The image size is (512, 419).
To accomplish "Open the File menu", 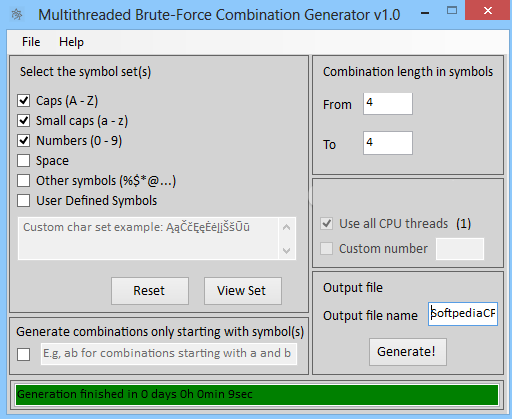I will pos(31,42).
